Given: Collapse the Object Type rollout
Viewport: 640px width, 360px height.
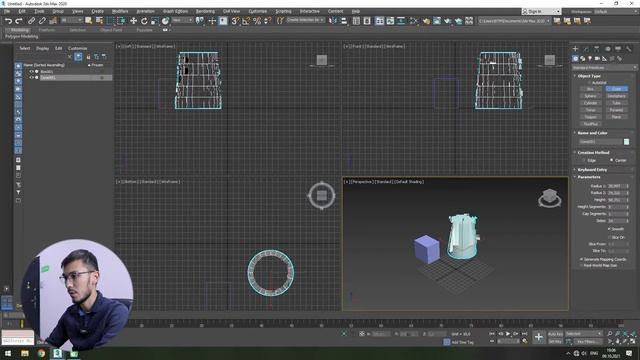Looking at the screenshot, I should [x=589, y=76].
